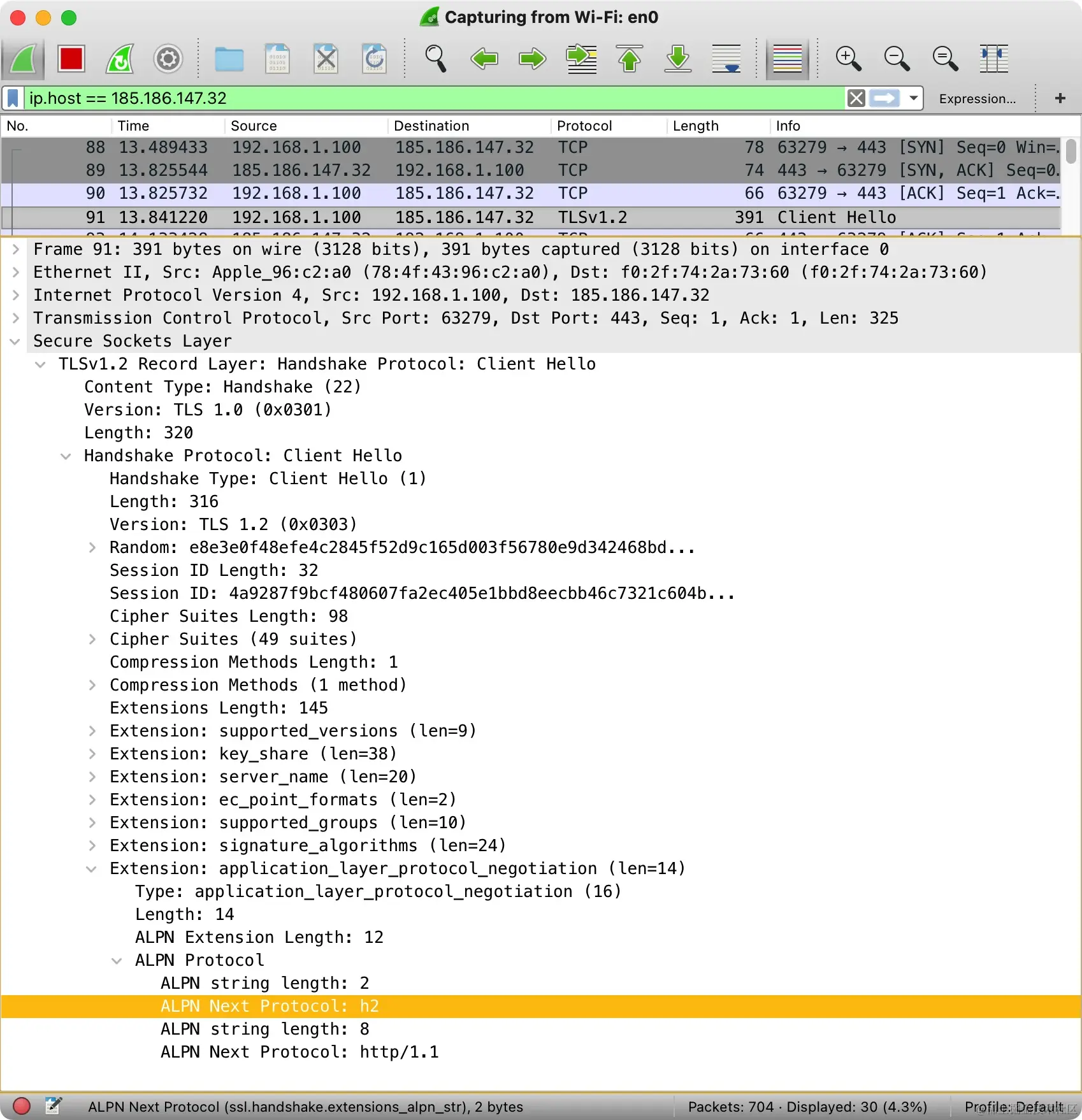This screenshot has width=1082, height=1120.
Task: Open the recent filters dropdown
Action: tap(913, 98)
